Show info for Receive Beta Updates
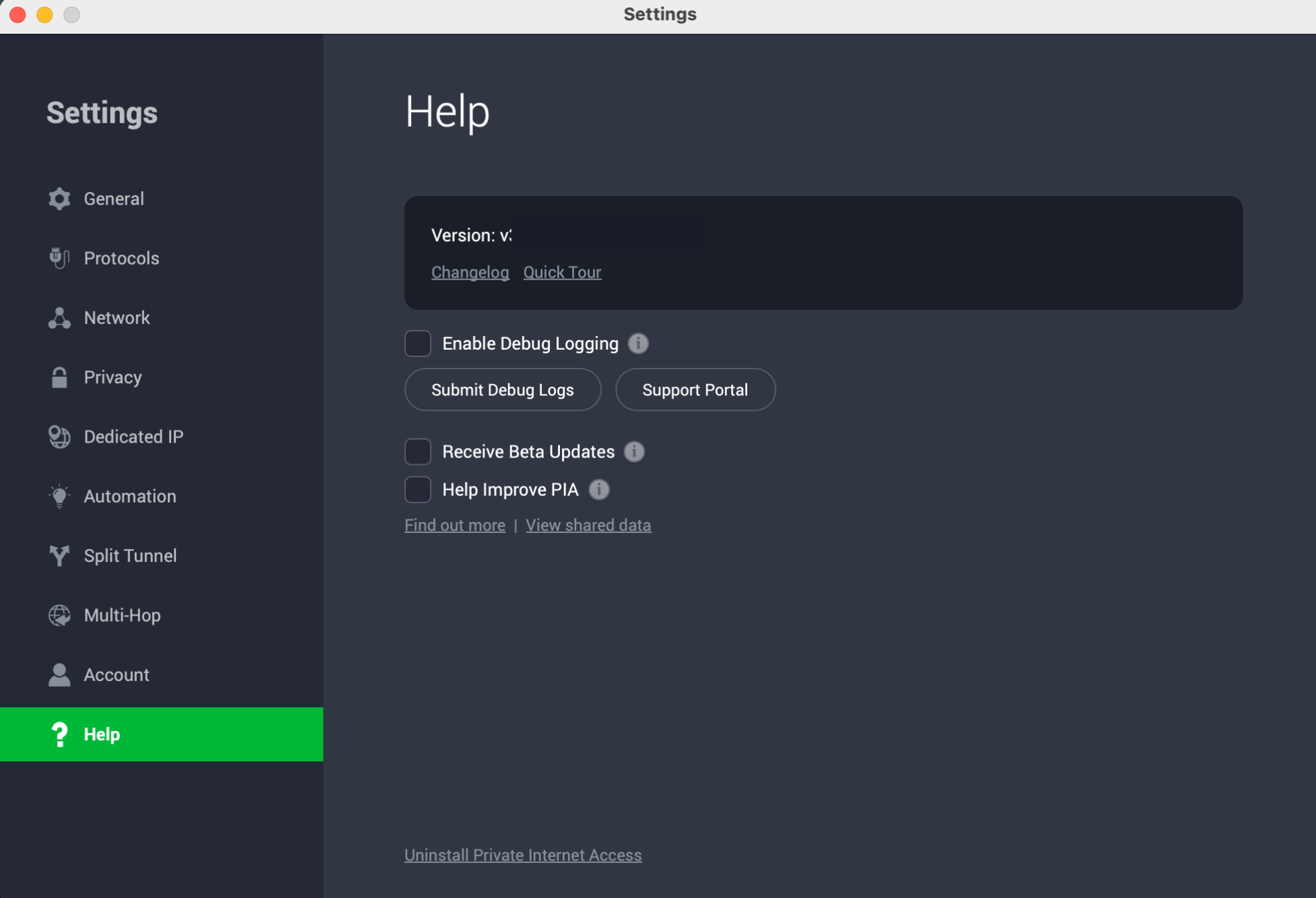Image resolution: width=1316 pixels, height=898 pixels. click(x=634, y=451)
